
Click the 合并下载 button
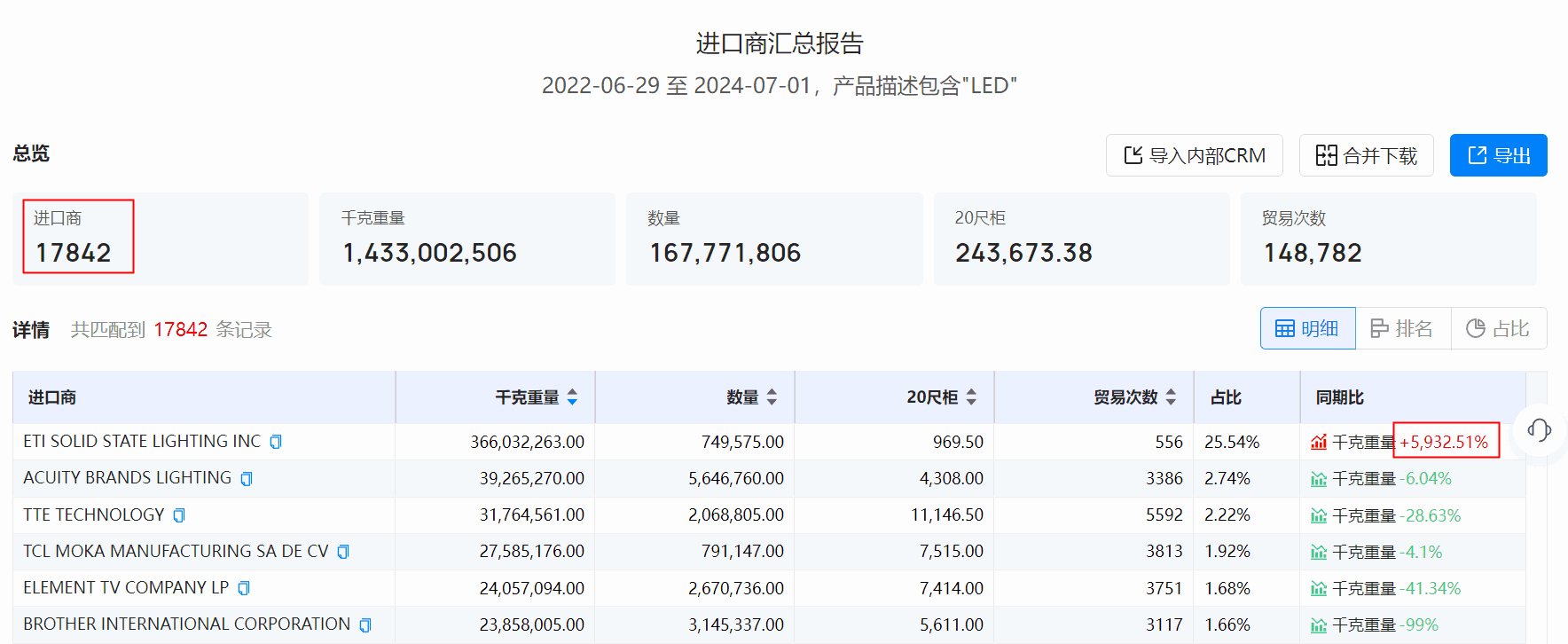point(1366,156)
